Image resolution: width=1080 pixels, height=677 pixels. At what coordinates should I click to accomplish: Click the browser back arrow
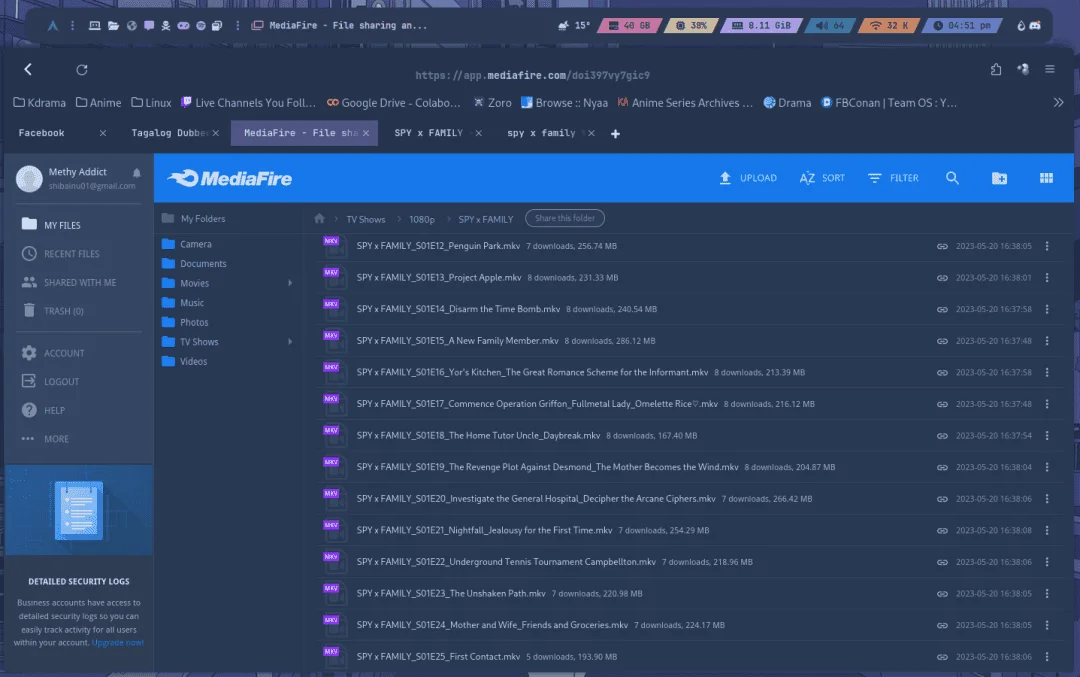point(28,69)
